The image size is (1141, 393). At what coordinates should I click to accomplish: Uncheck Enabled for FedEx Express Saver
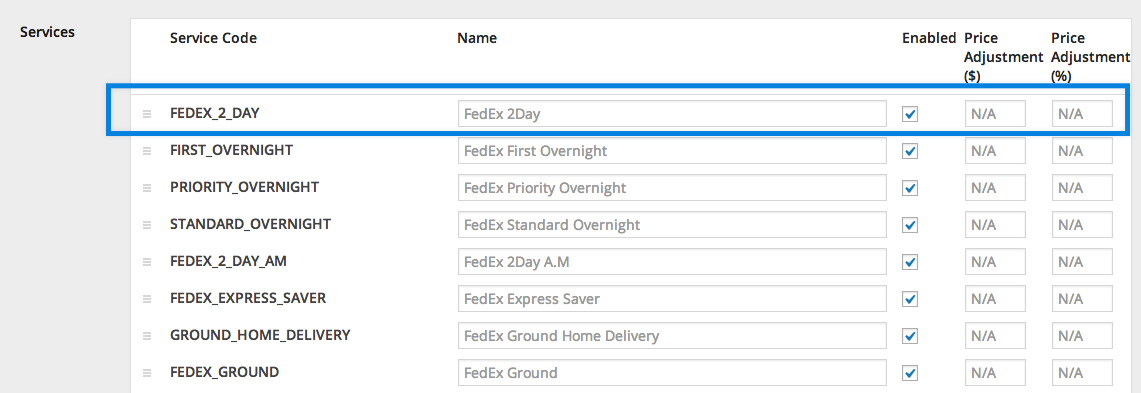(910, 299)
